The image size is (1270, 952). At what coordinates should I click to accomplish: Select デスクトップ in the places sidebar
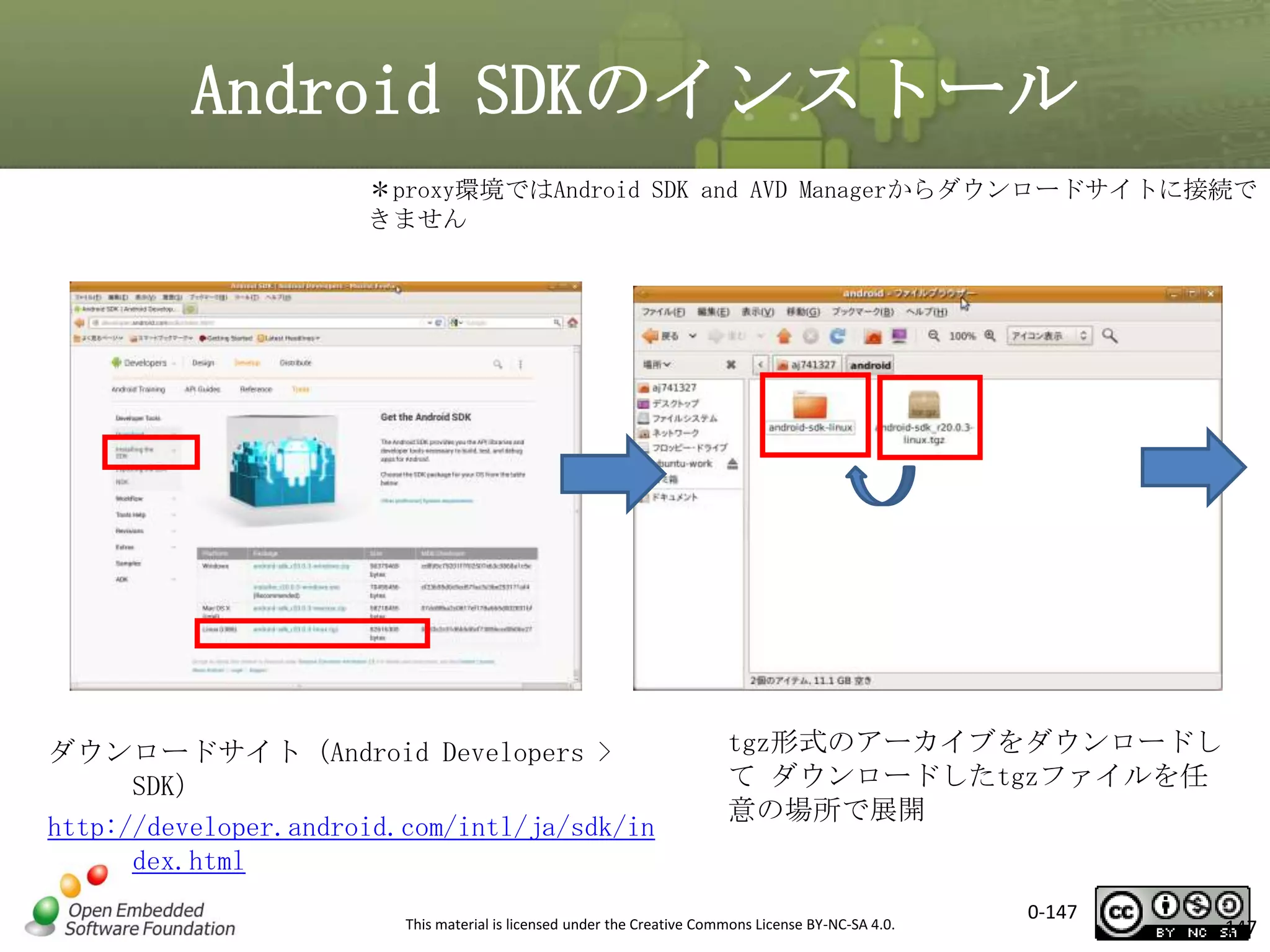click(668, 403)
